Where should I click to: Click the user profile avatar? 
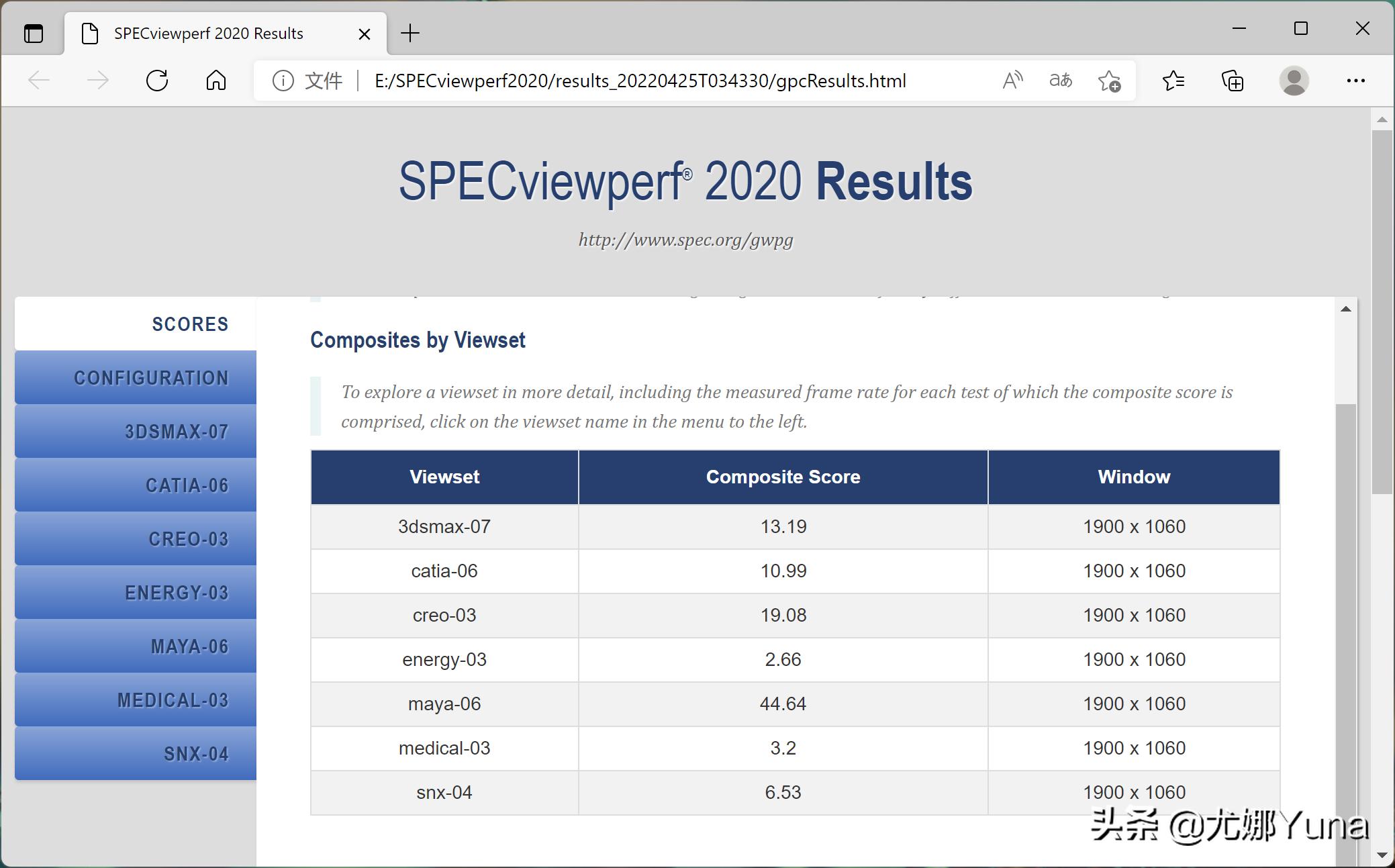[1294, 81]
